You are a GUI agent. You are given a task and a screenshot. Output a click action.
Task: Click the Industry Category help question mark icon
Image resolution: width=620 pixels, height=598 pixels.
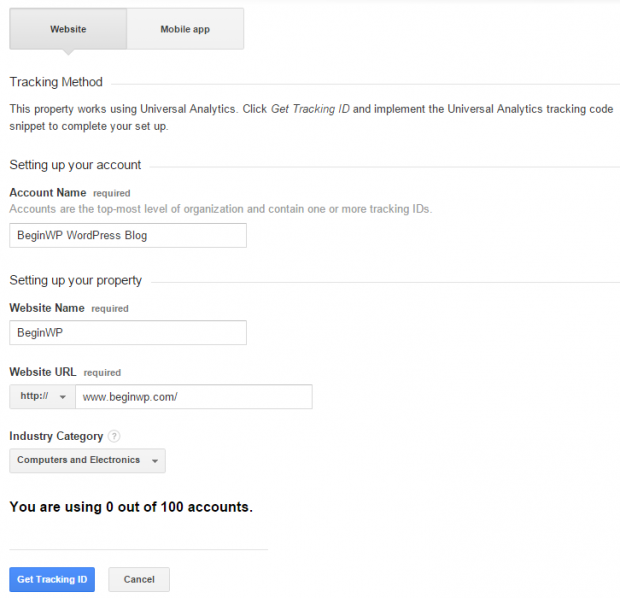coord(114,436)
